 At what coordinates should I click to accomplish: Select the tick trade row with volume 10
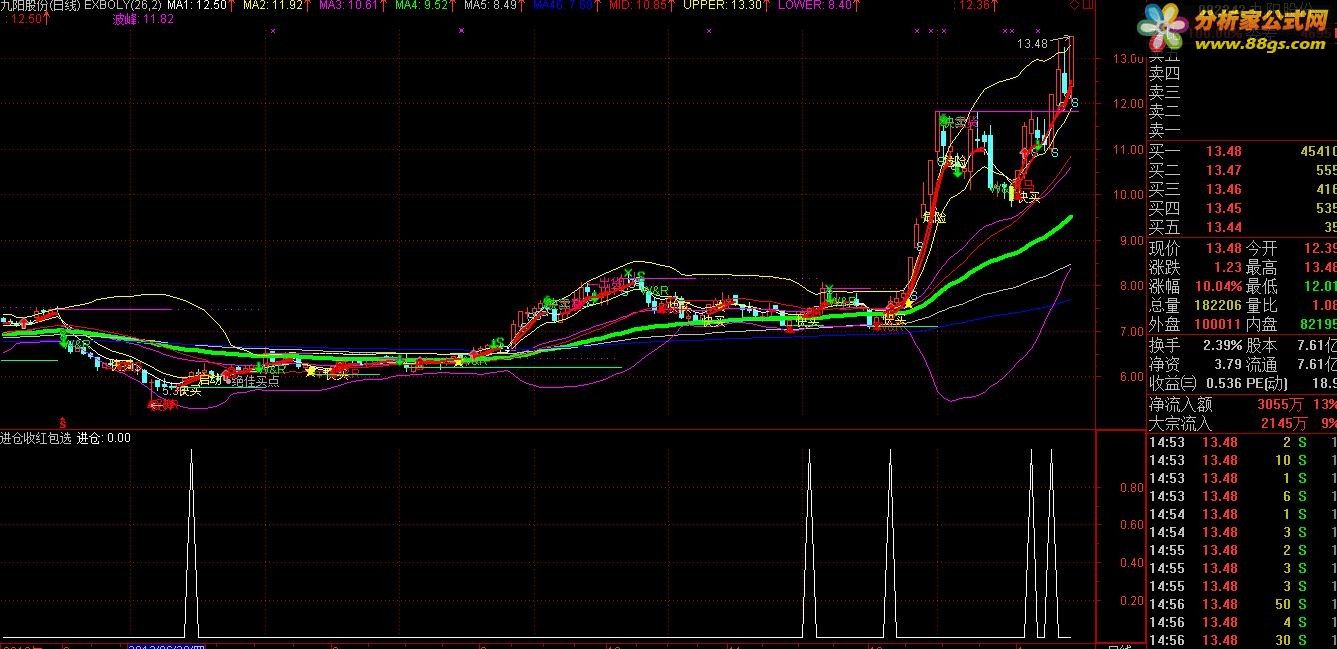(1242, 460)
